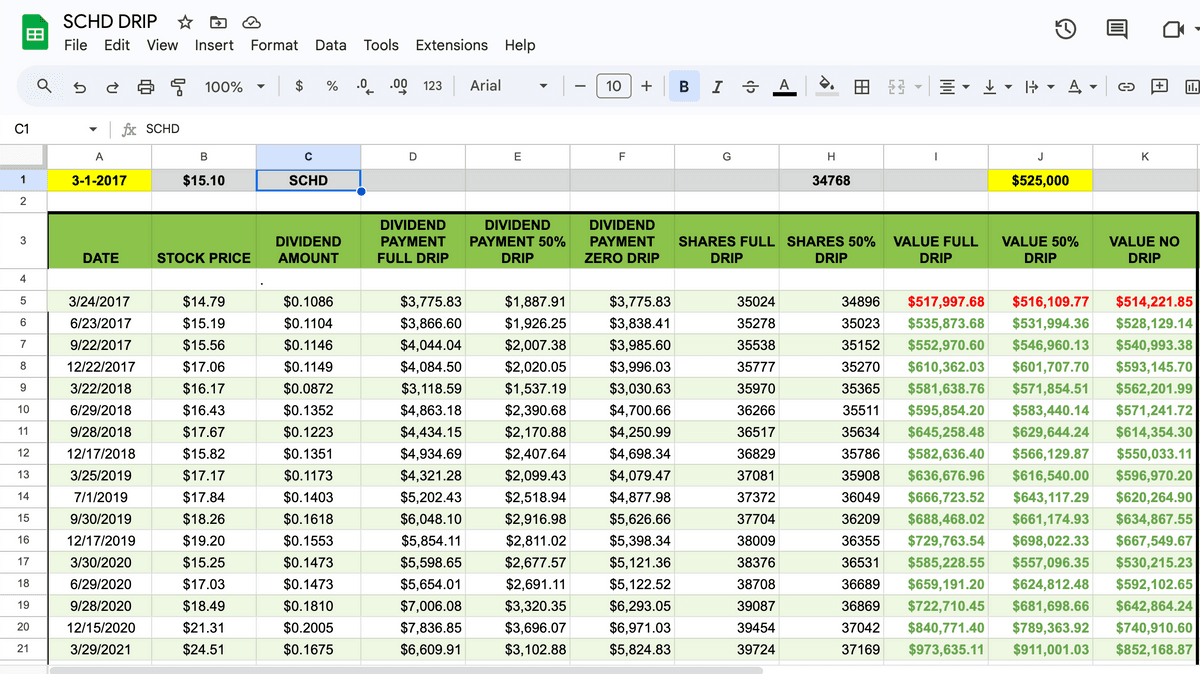This screenshot has width=1200, height=674.
Task: Open the Format menu
Action: 274,45
